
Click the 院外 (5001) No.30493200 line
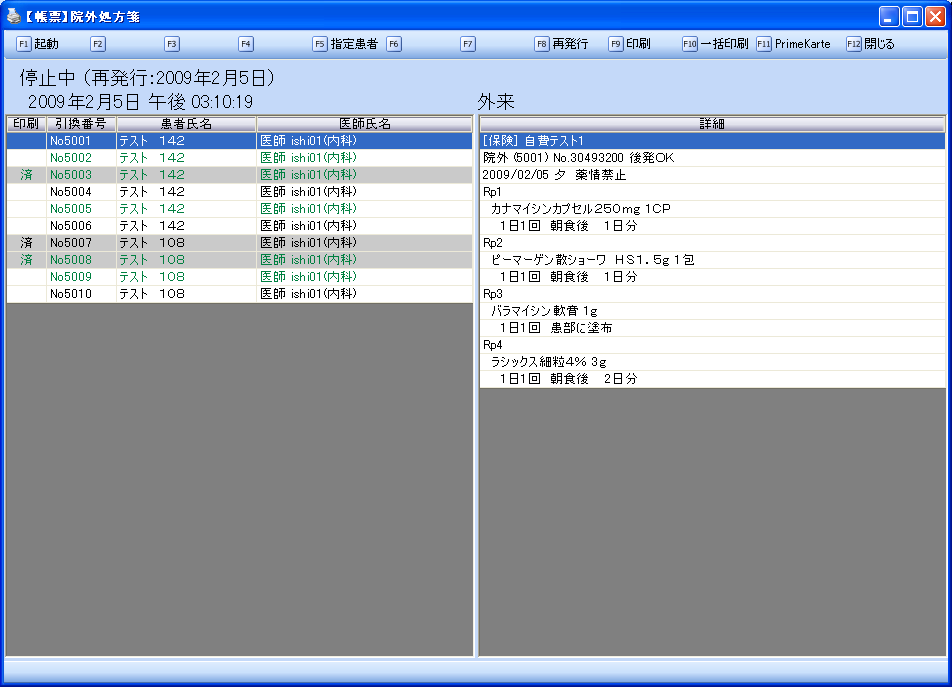pos(712,158)
